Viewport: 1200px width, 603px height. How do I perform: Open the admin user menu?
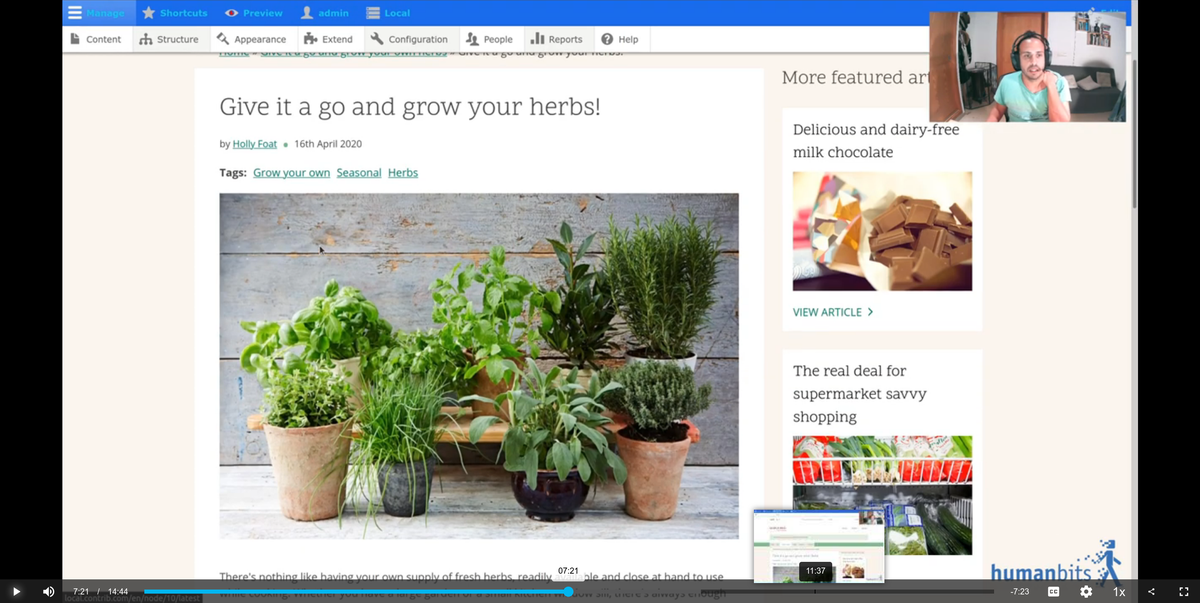pyautogui.click(x=325, y=13)
